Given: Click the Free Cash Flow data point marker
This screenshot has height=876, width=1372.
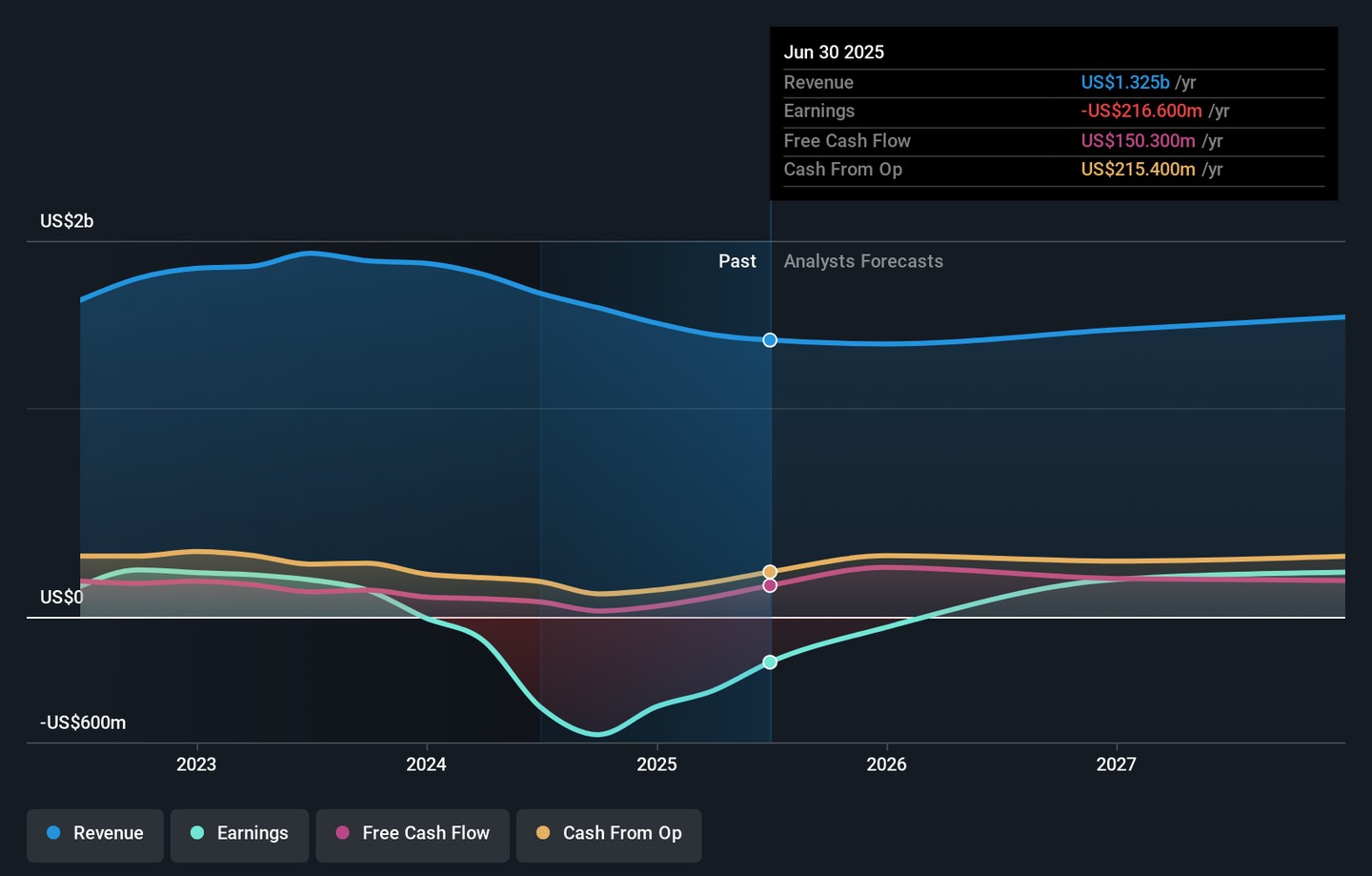Looking at the screenshot, I should click(770, 585).
